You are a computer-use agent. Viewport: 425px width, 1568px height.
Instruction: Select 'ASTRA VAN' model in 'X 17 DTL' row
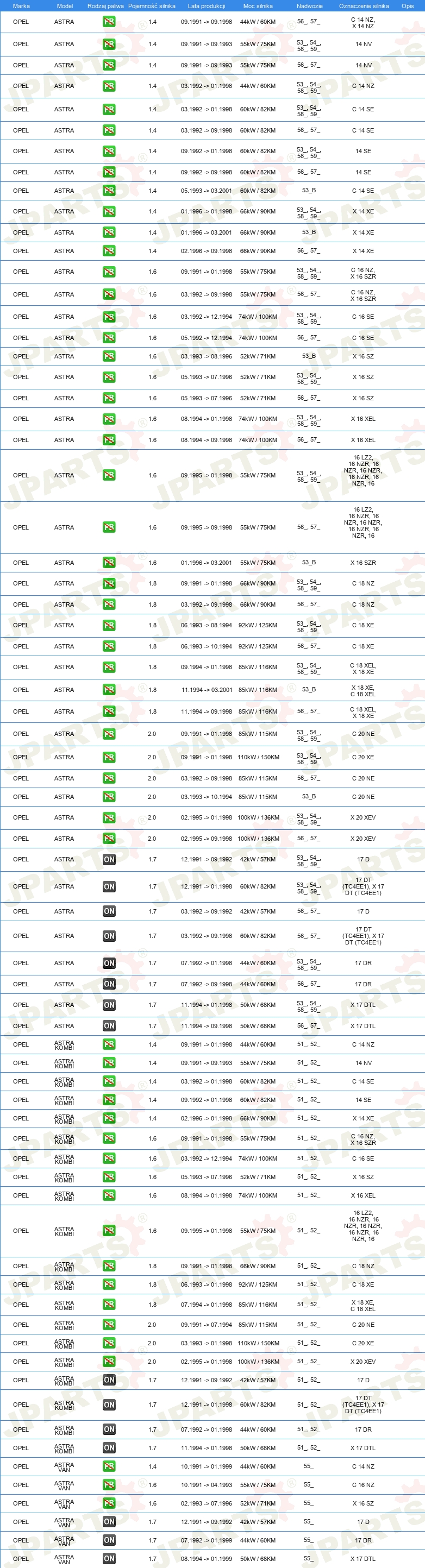tap(64, 1559)
